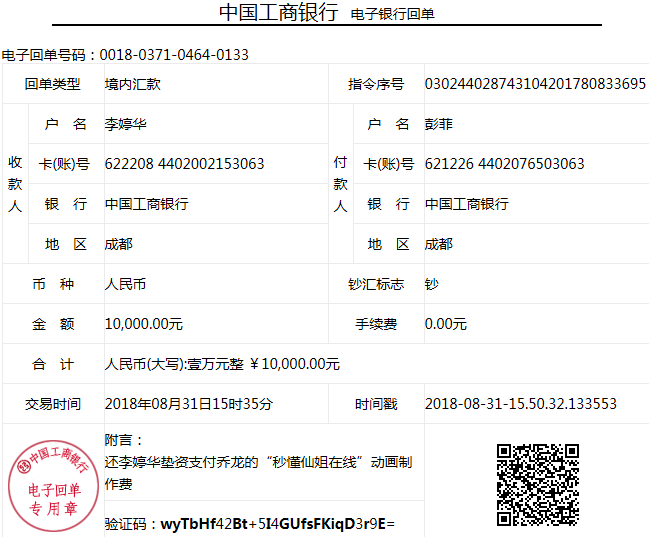Click the 钞 cash/remittance flag value

(x=432, y=284)
